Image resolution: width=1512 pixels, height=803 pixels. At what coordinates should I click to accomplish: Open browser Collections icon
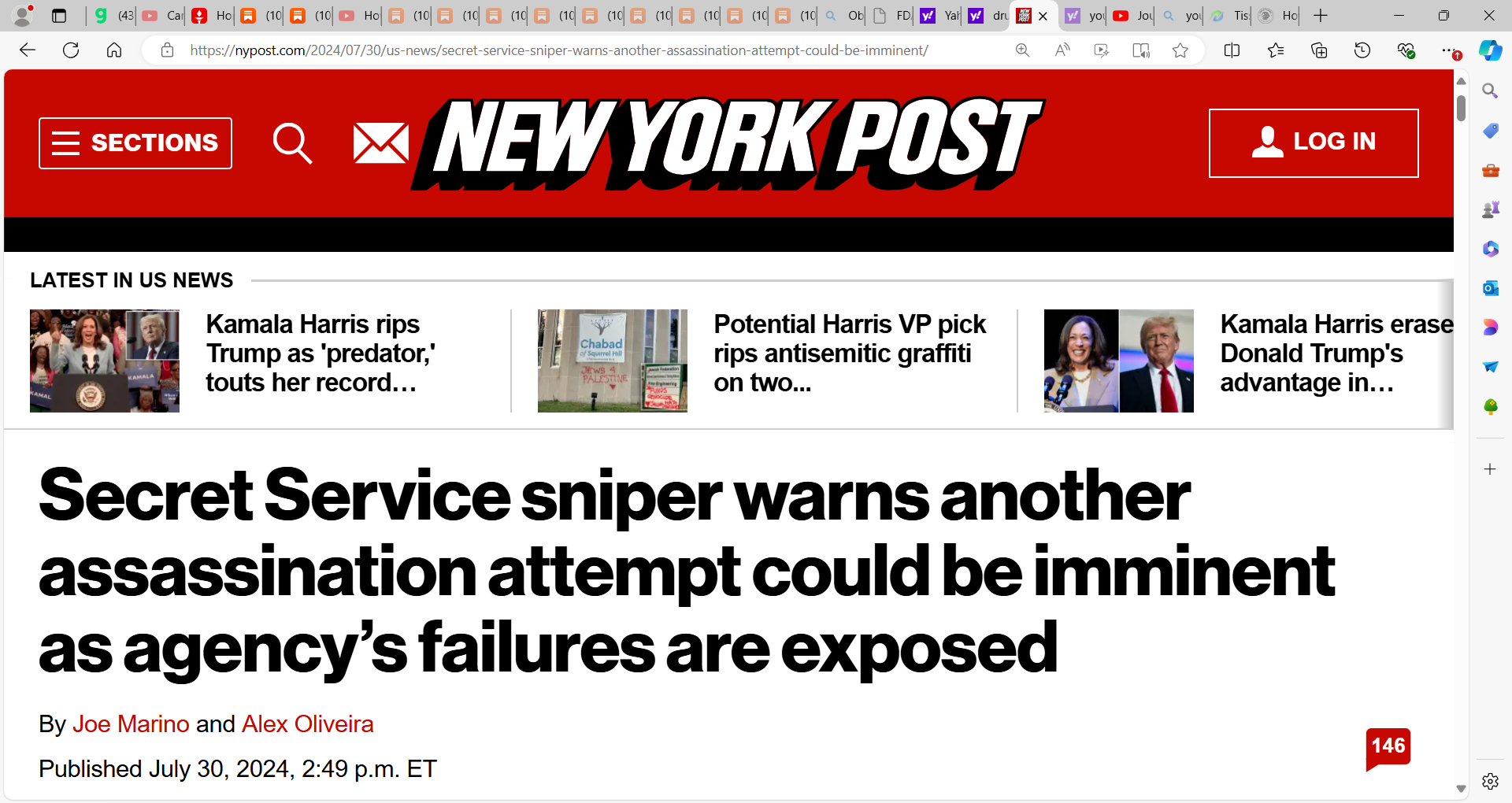[1319, 50]
